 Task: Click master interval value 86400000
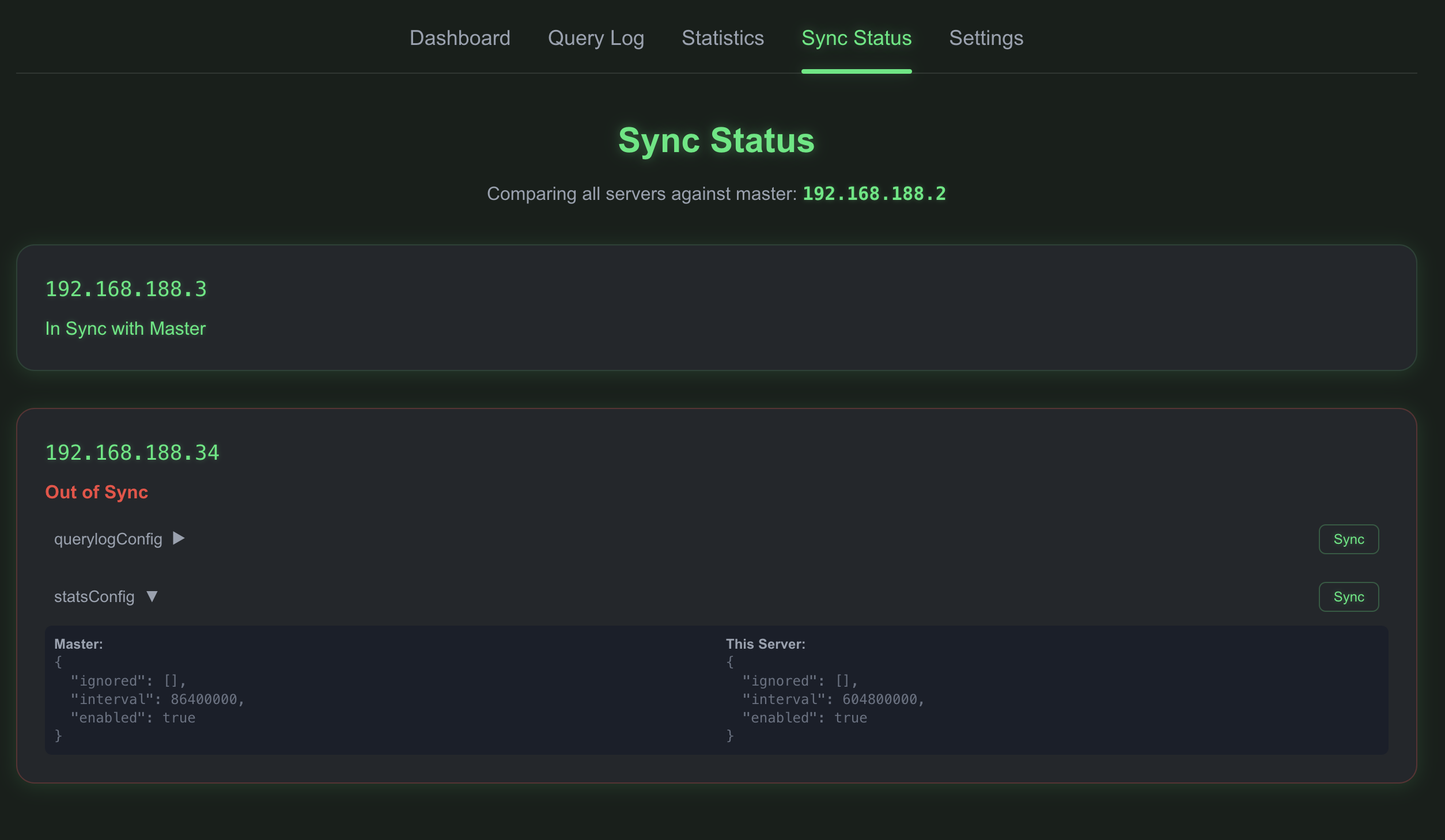click(x=204, y=699)
